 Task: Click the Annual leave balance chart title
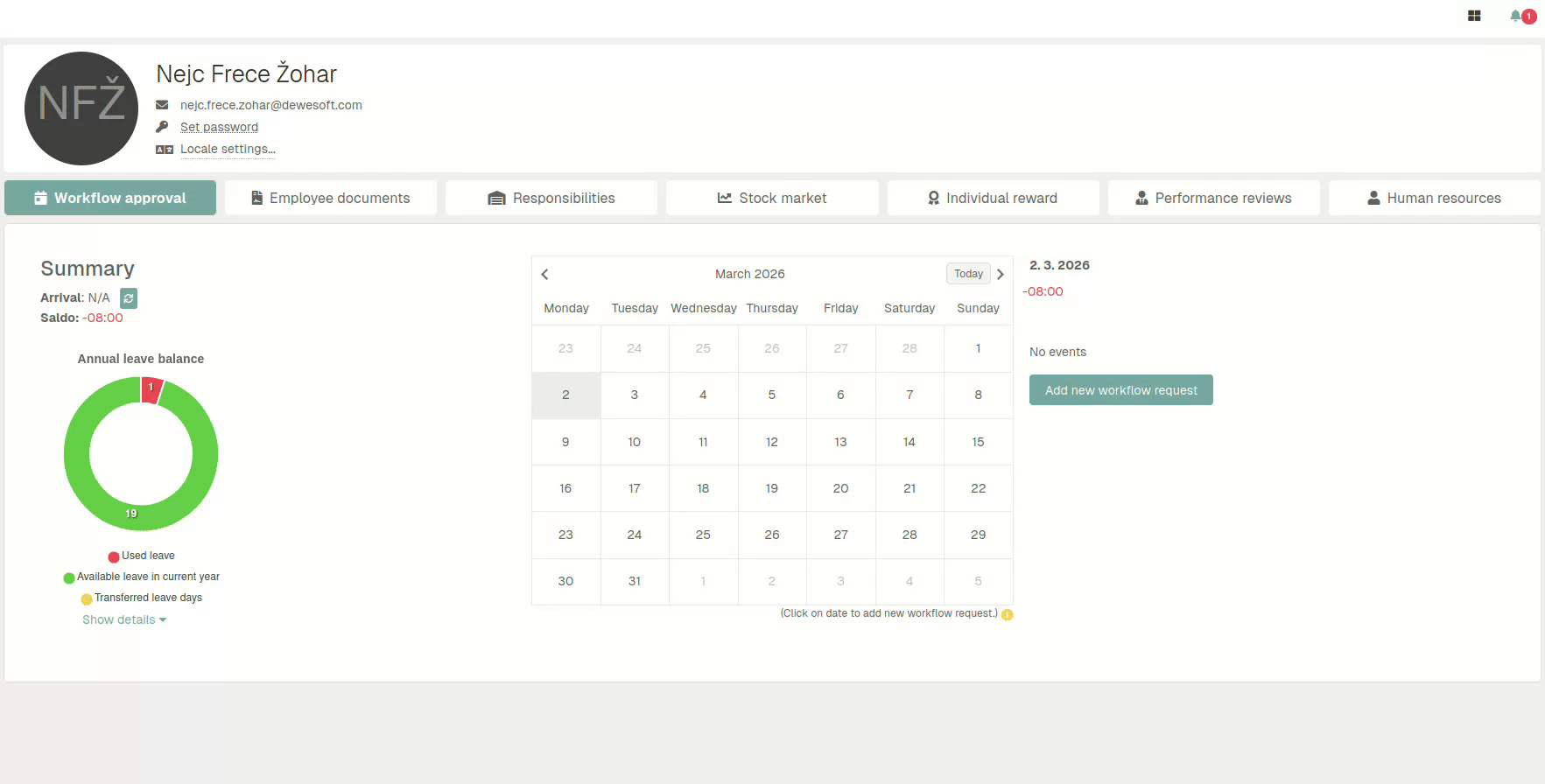[x=141, y=359]
